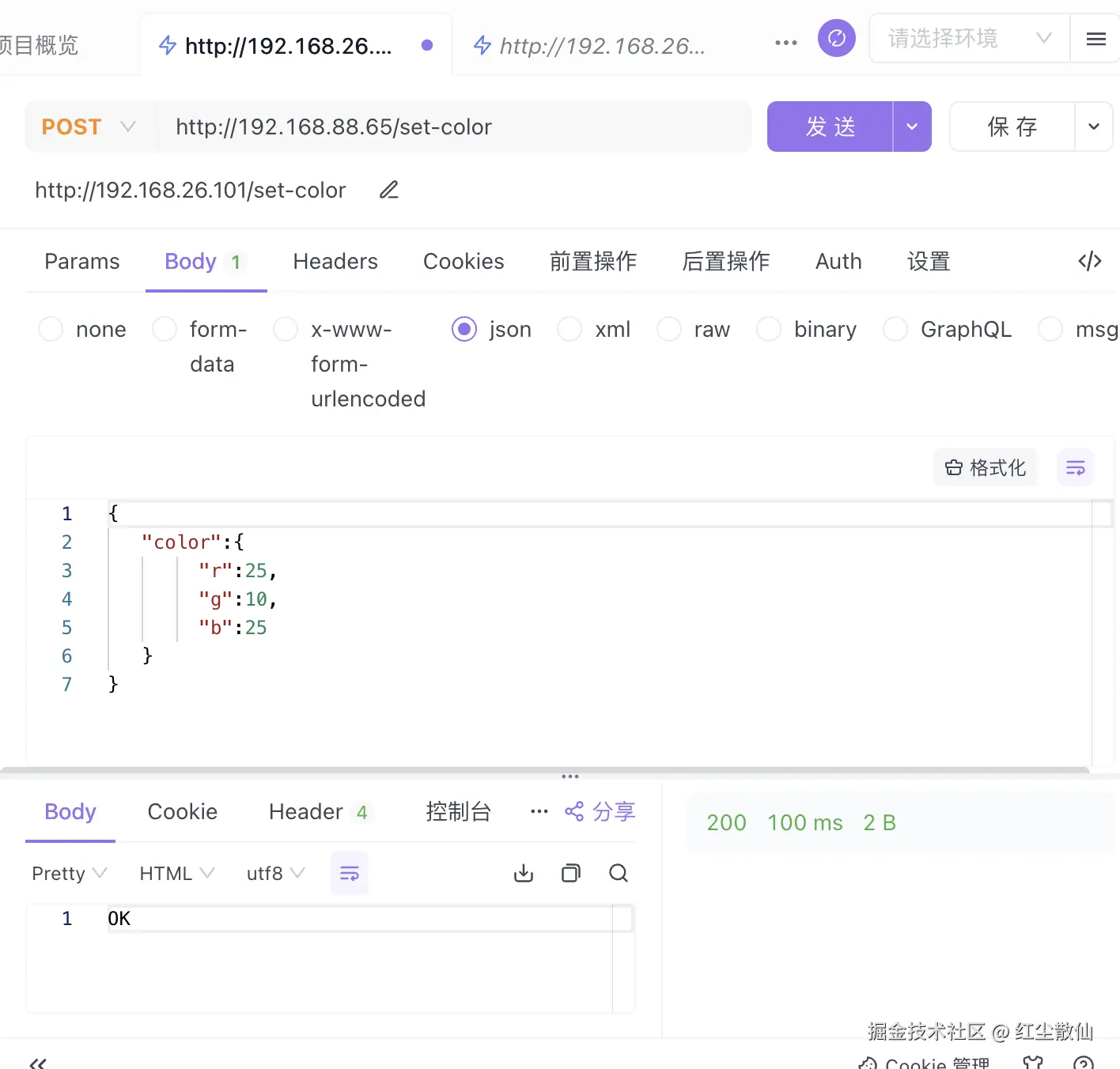Open the code generation </> icon
Image resolution: width=1120 pixels, height=1069 pixels.
[1090, 261]
